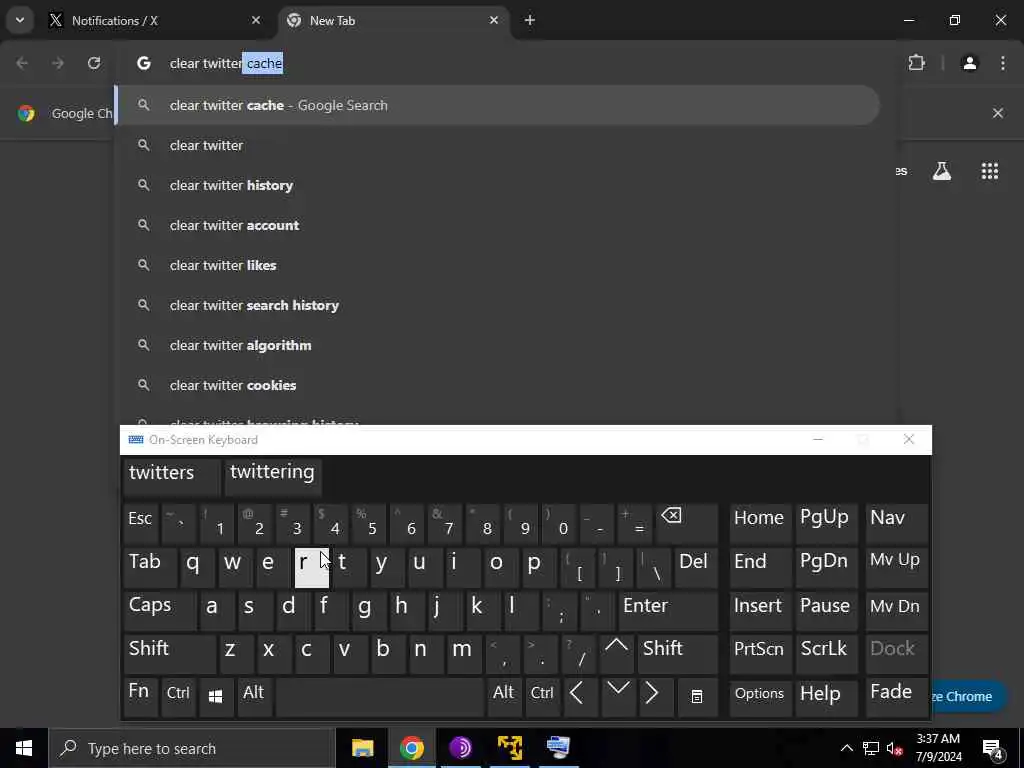Toggle the Caps key
1024x768 pixels.
pyautogui.click(x=159, y=611)
